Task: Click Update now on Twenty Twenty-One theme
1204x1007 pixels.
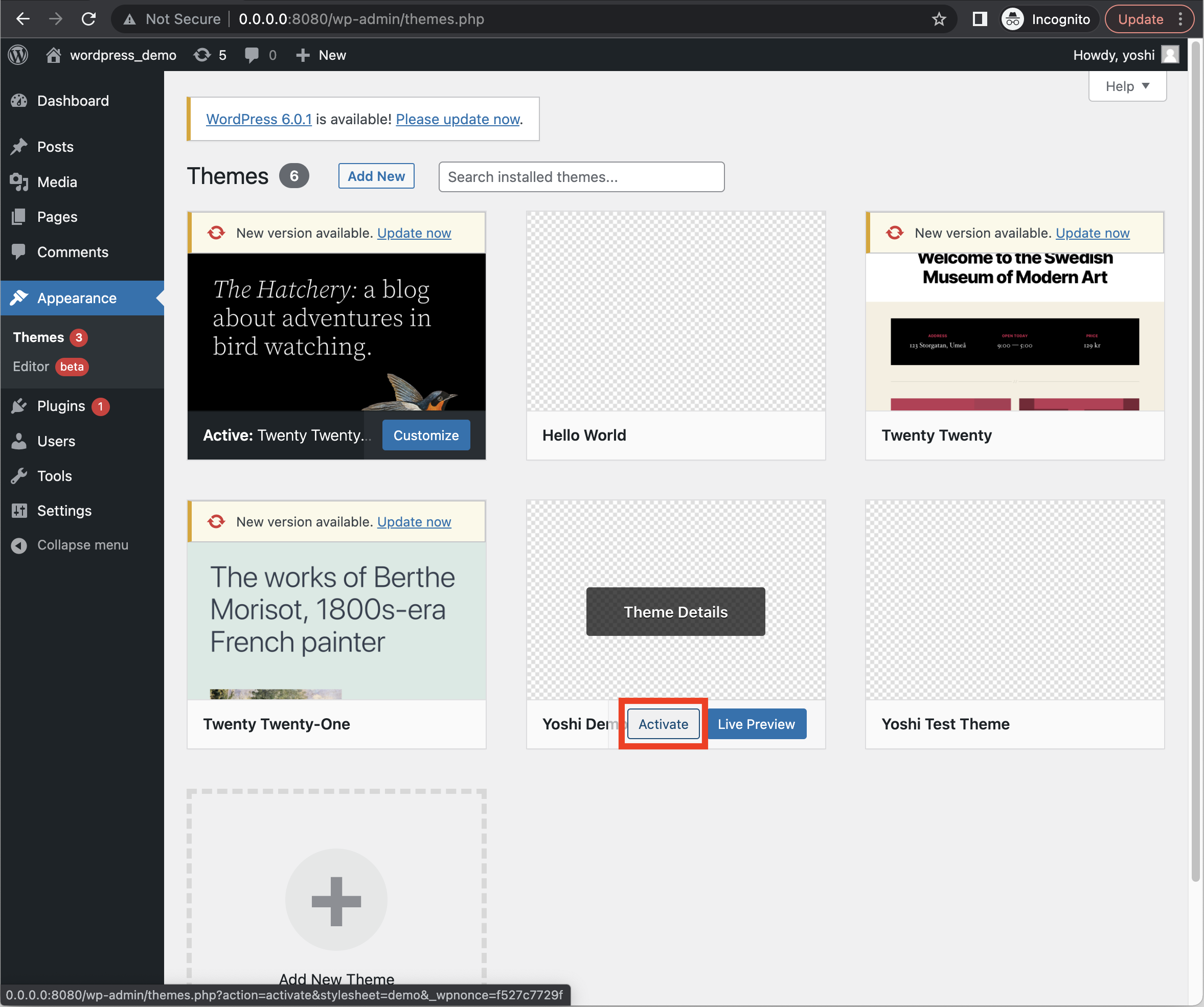Action: click(x=414, y=522)
